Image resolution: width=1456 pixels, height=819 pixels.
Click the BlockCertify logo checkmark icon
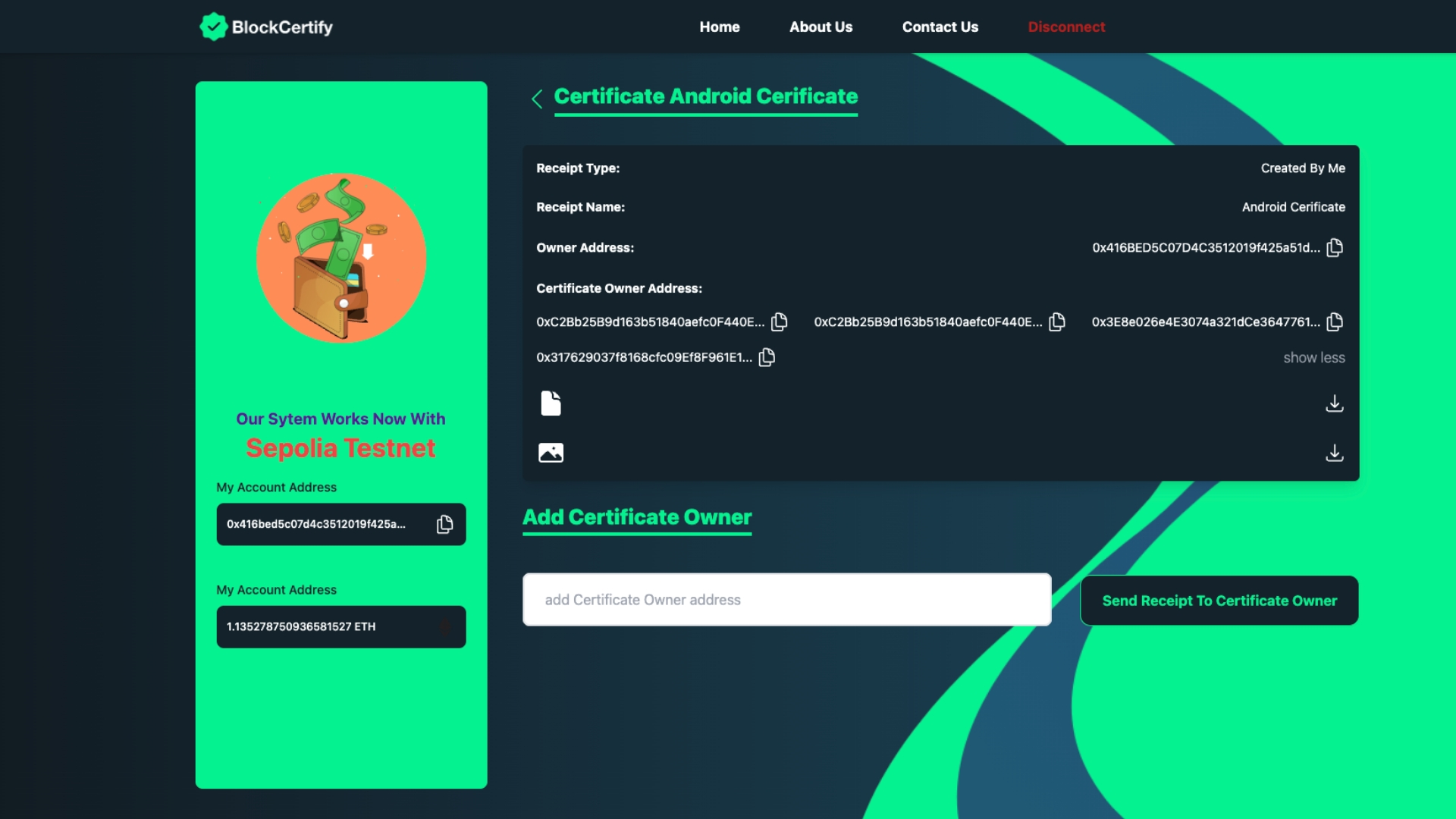pos(213,27)
